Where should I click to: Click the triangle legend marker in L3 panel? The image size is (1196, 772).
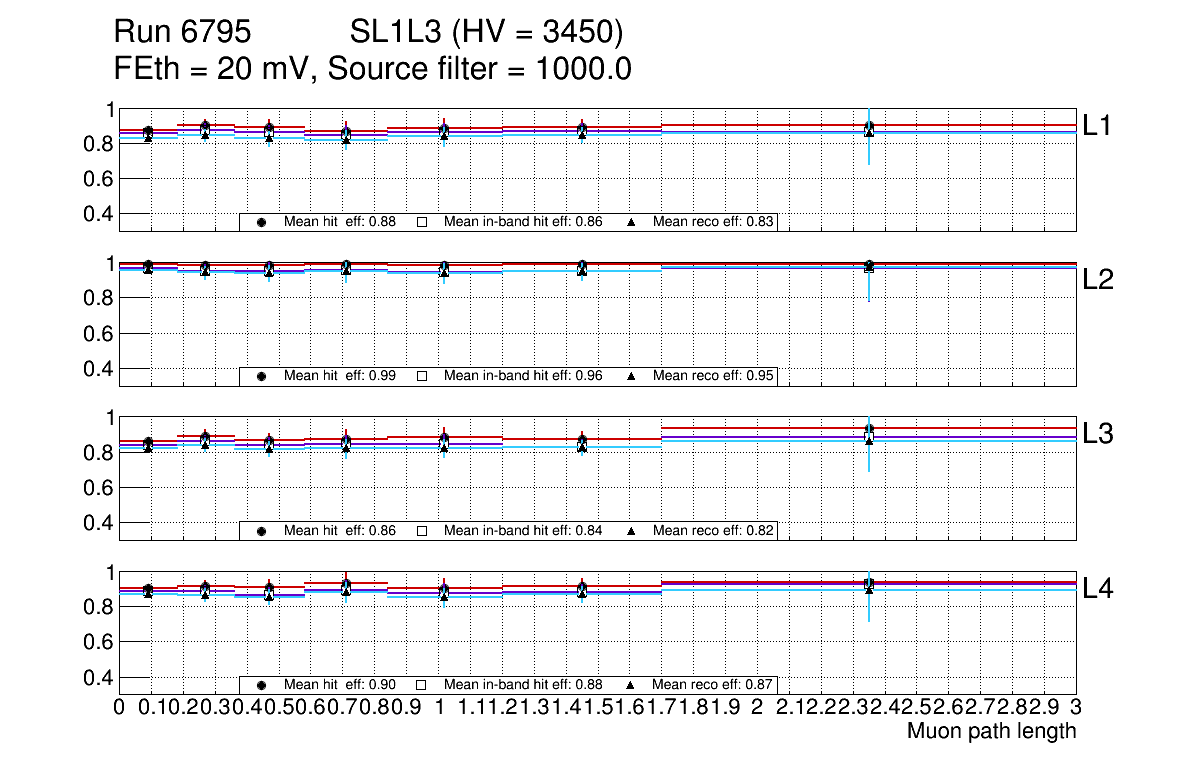click(x=631, y=531)
